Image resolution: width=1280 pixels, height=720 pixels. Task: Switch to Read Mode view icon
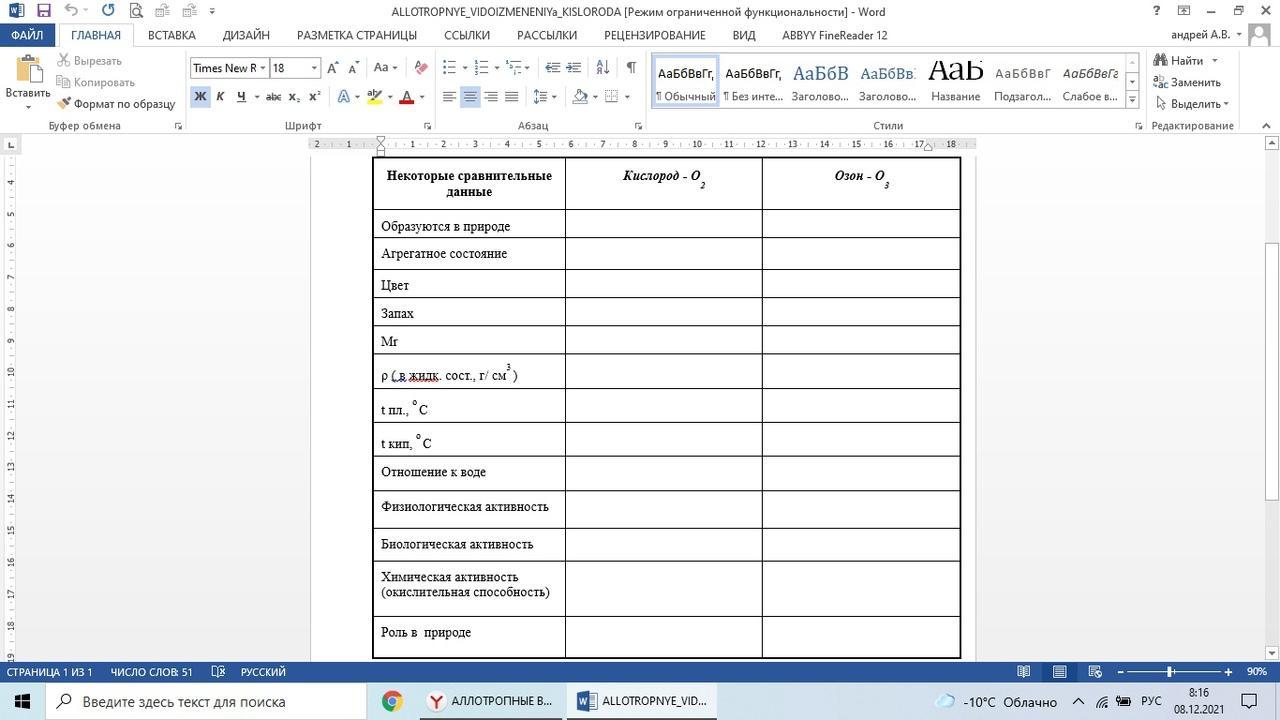(x=1024, y=672)
